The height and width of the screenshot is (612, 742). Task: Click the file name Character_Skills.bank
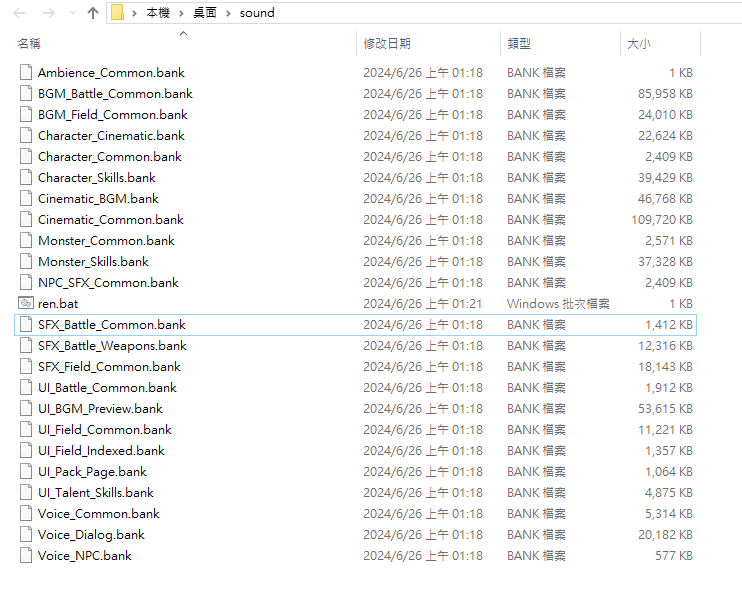(x=97, y=177)
